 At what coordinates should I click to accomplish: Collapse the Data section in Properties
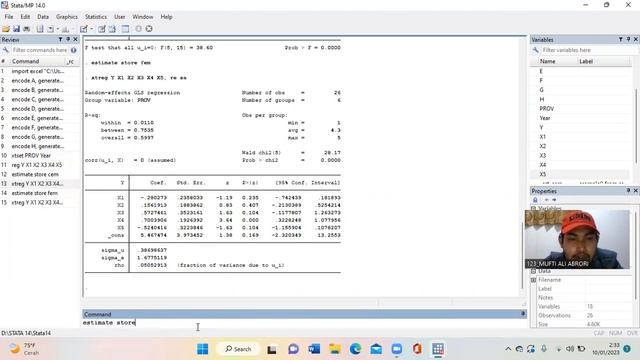pos(533,271)
